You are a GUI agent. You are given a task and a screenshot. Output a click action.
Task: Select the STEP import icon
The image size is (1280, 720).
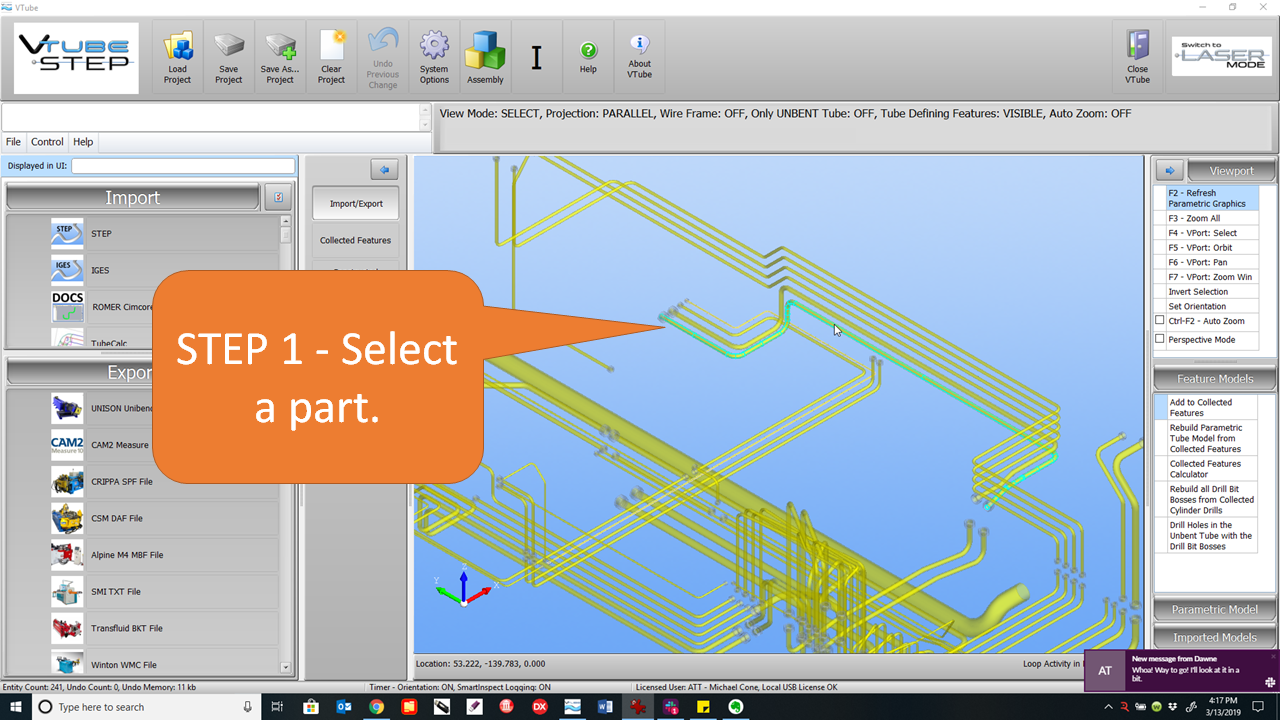[x=67, y=233]
